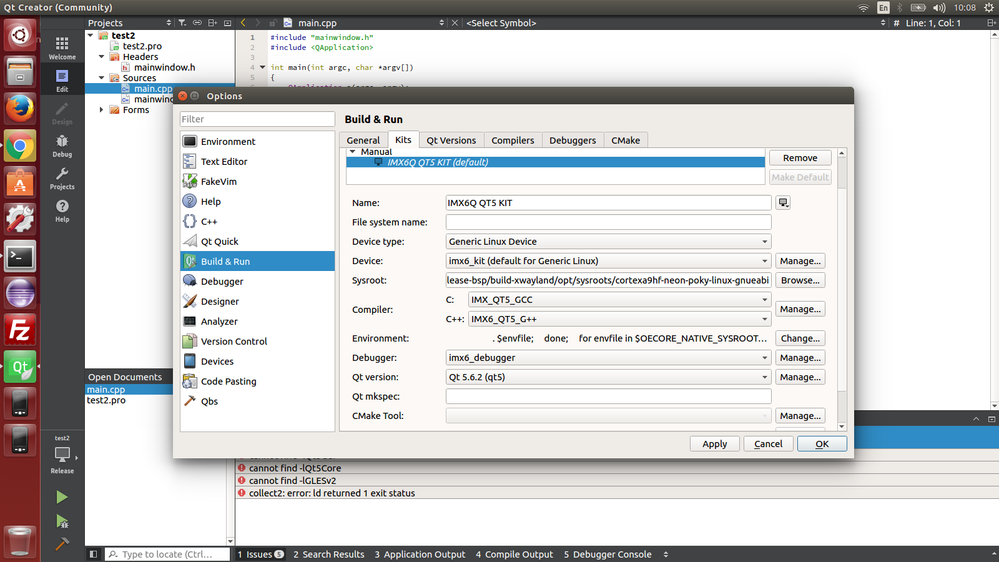The image size is (999, 562).
Task: Click the options Filter field
Action: [x=257, y=119]
